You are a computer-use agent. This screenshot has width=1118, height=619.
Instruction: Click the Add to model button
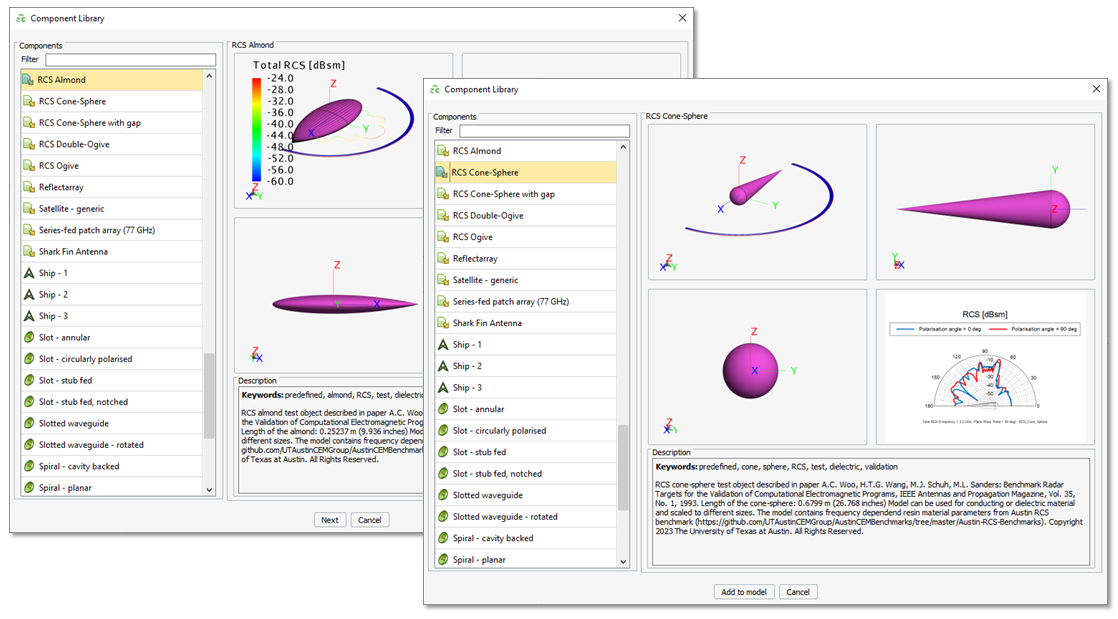[x=744, y=592]
